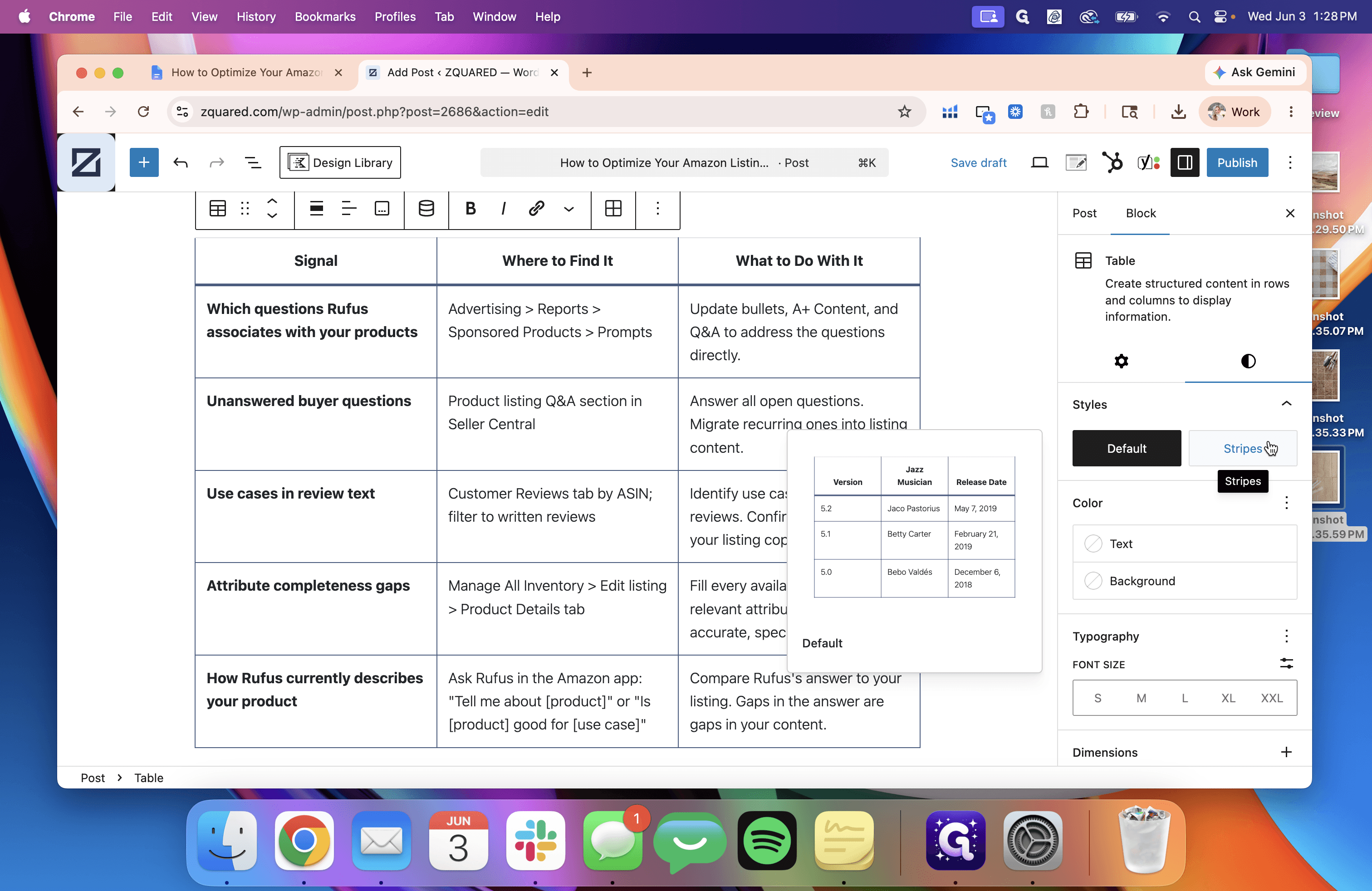Click the HubSpot icon in the editor header
This screenshot has height=891, width=1372.
(x=1112, y=162)
